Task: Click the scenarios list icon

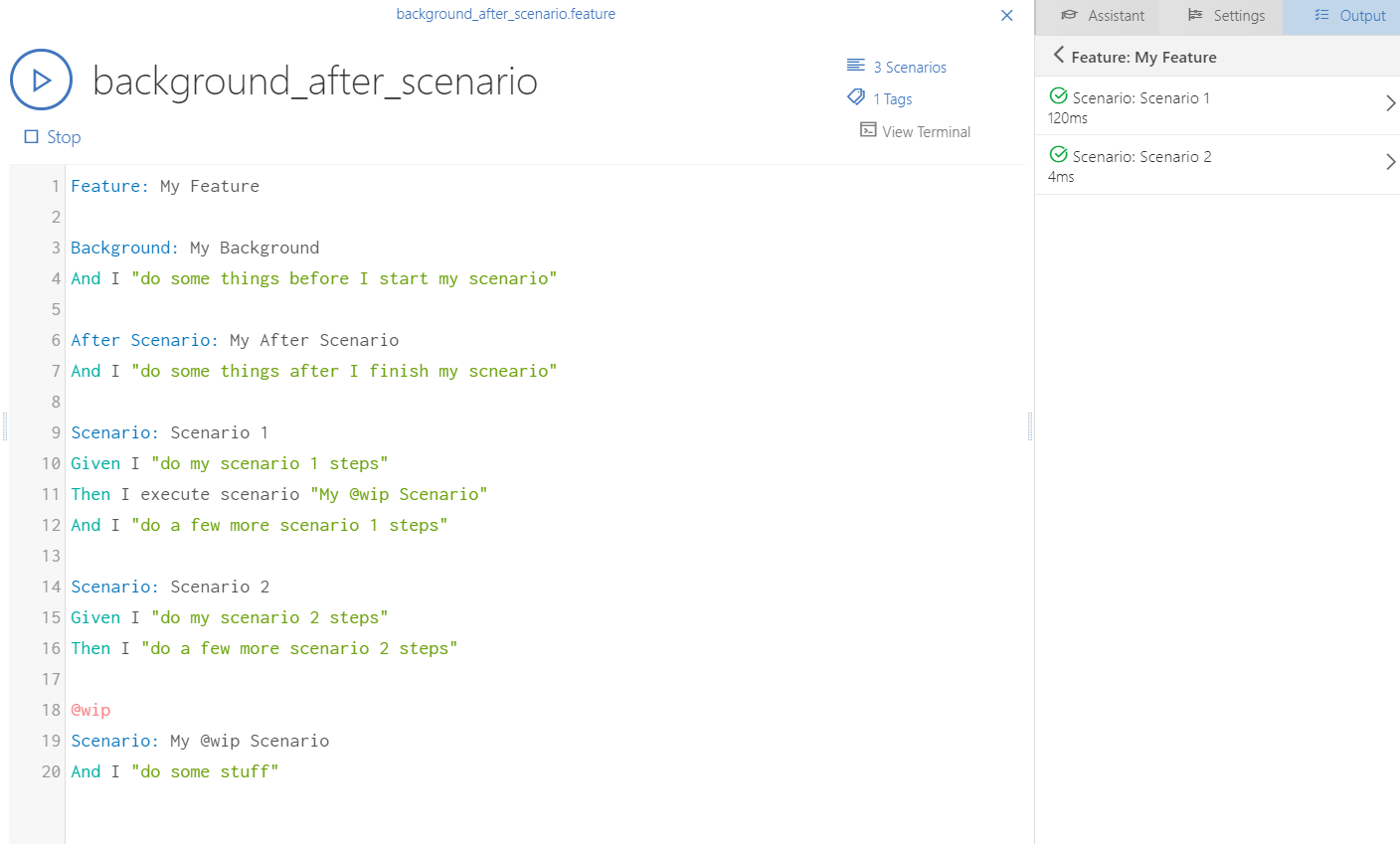Action: click(856, 66)
